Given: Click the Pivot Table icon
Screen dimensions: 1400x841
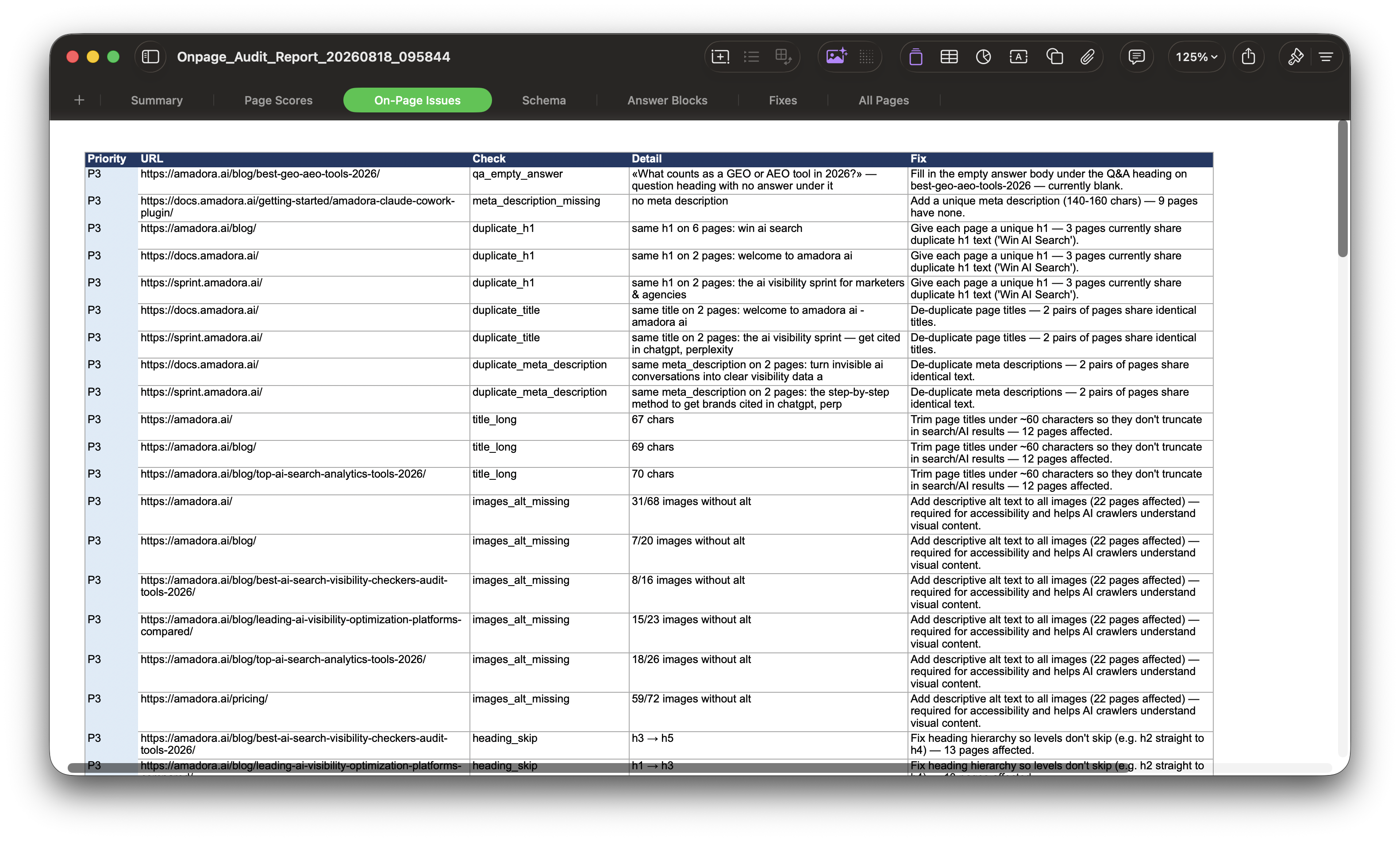Looking at the screenshot, I should [x=783, y=57].
